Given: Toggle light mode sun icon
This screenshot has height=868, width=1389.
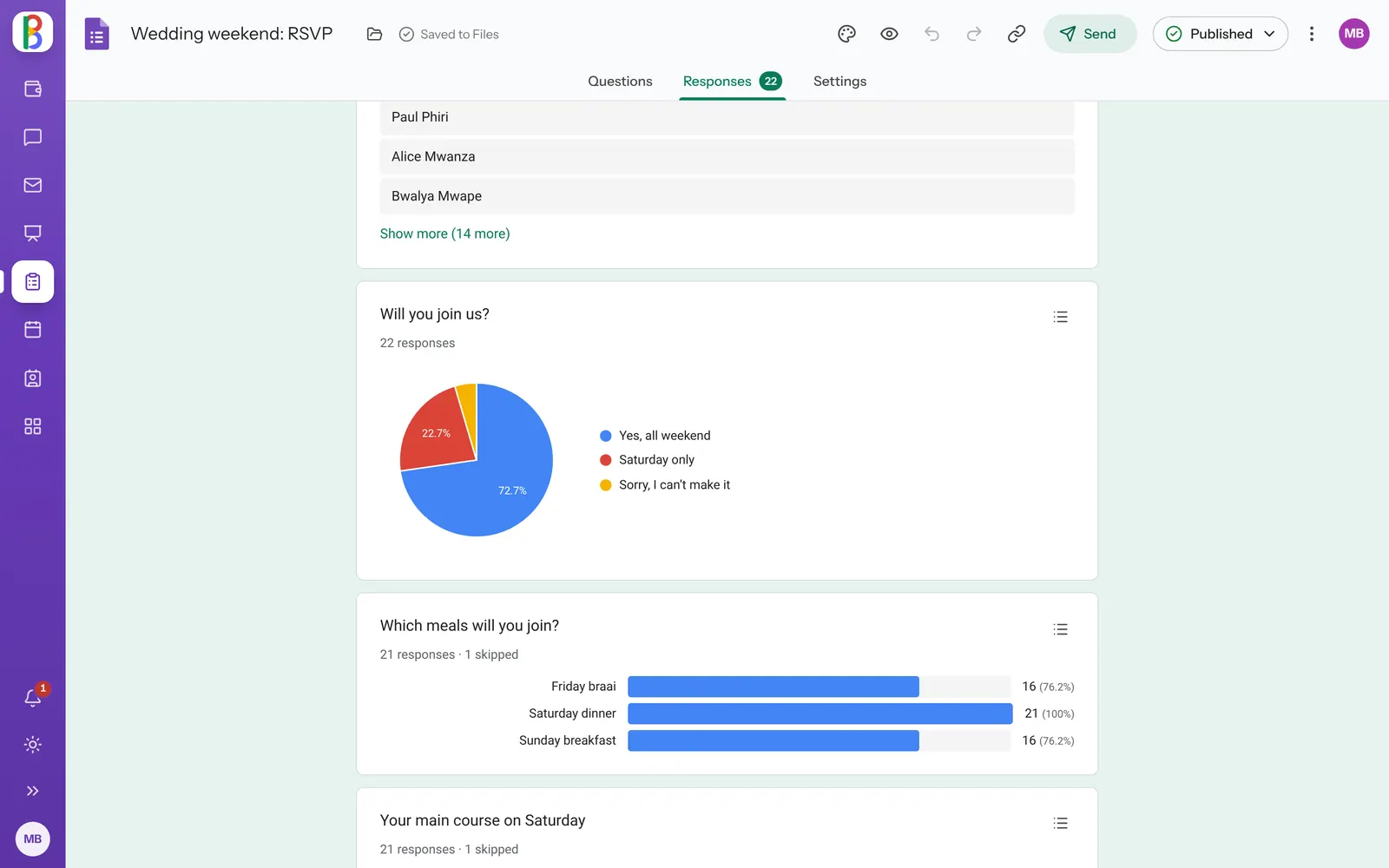Looking at the screenshot, I should pos(33,744).
